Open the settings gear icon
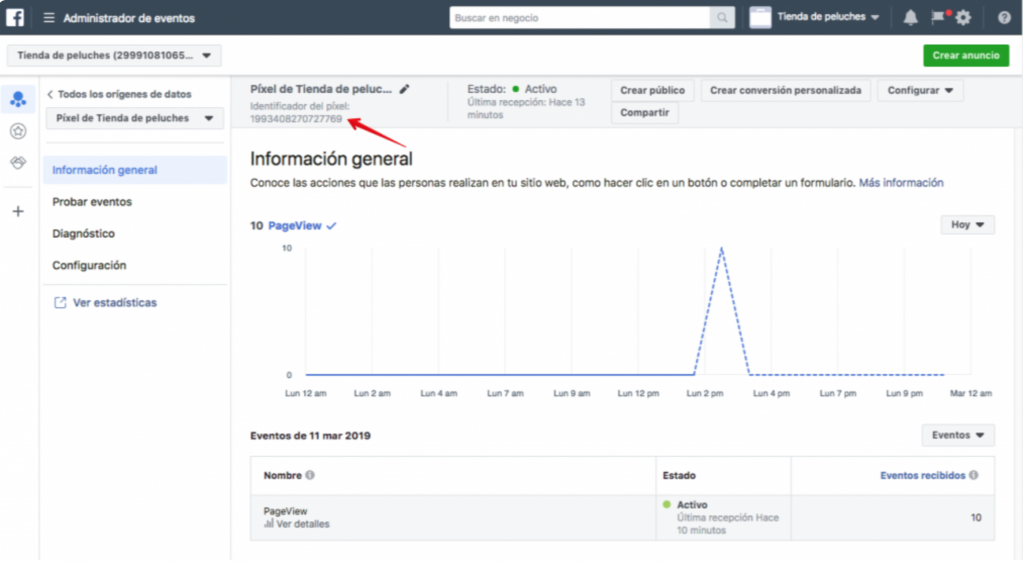 963,18
